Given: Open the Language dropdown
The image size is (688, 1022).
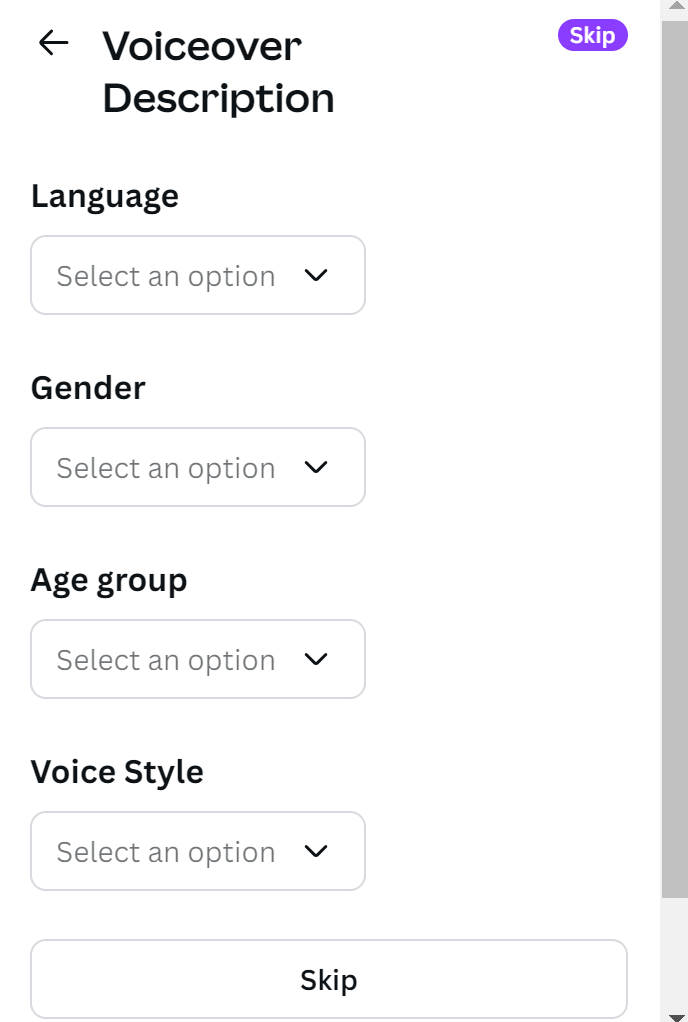Looking at the screenshot, I should [x=197, y=275].
